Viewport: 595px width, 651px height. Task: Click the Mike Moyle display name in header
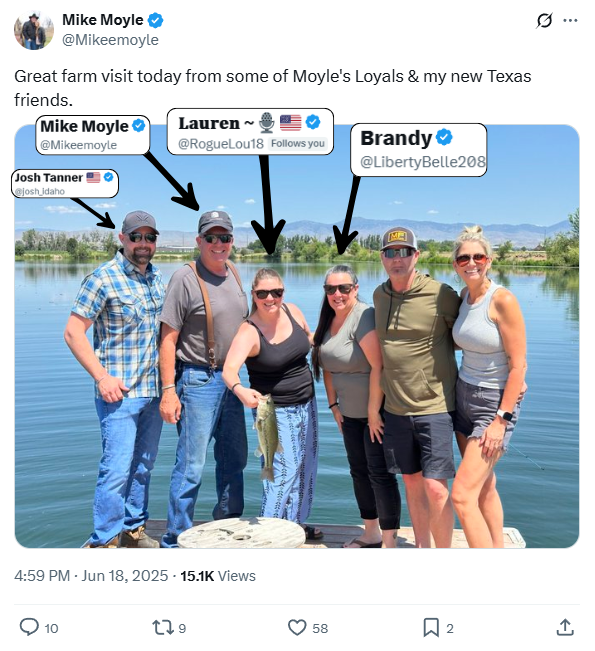103,20
